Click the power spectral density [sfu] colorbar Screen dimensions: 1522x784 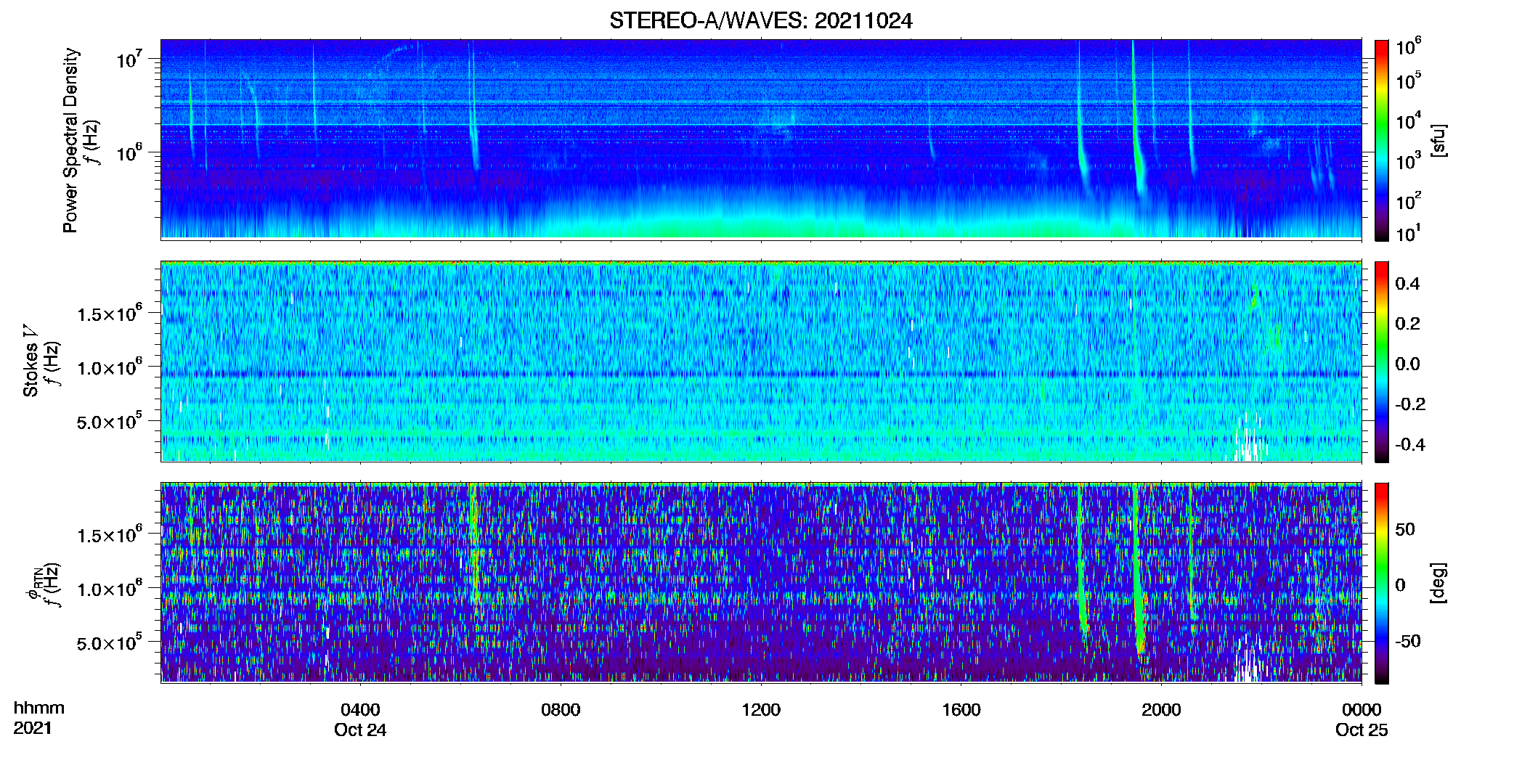[1381, 140]
